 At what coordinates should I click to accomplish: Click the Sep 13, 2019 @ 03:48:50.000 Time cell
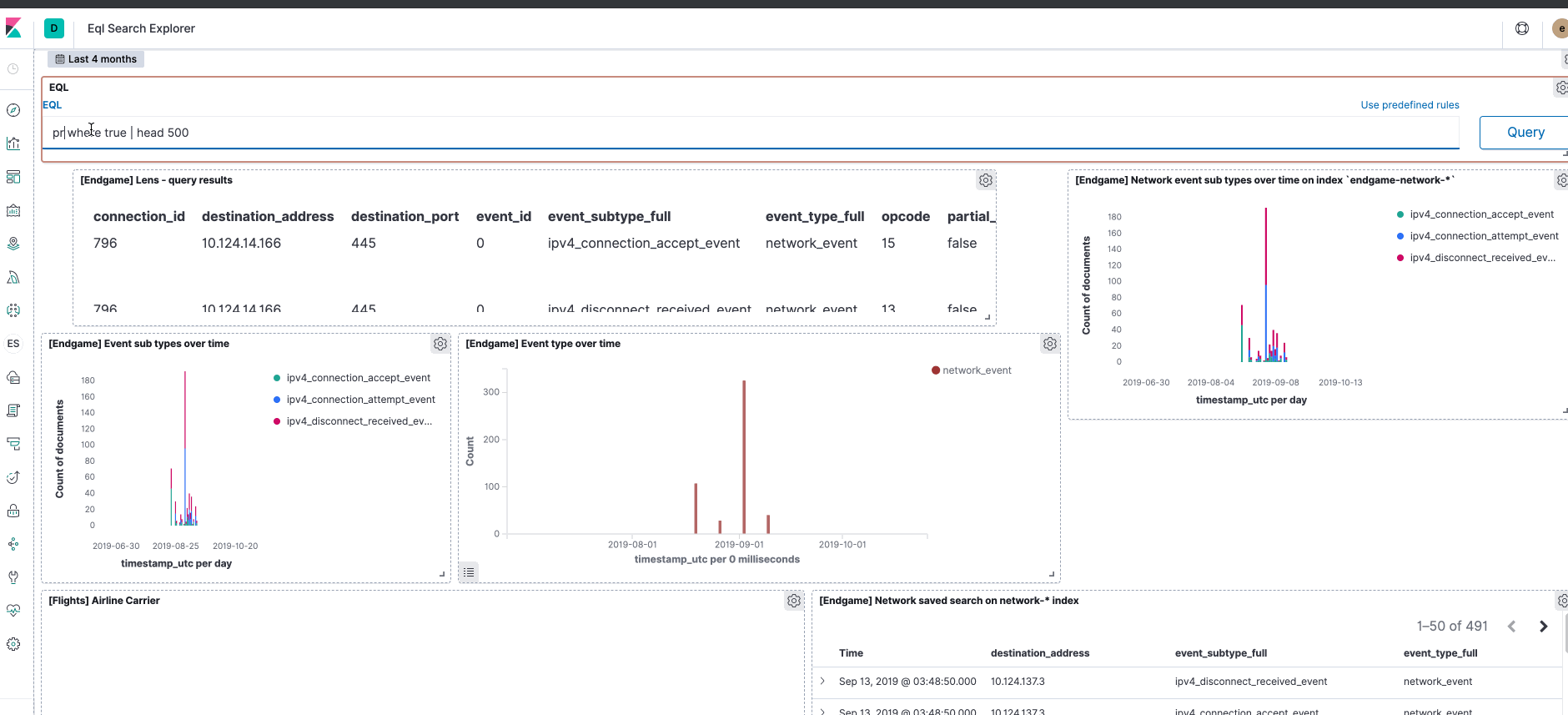tap(907, 682)
